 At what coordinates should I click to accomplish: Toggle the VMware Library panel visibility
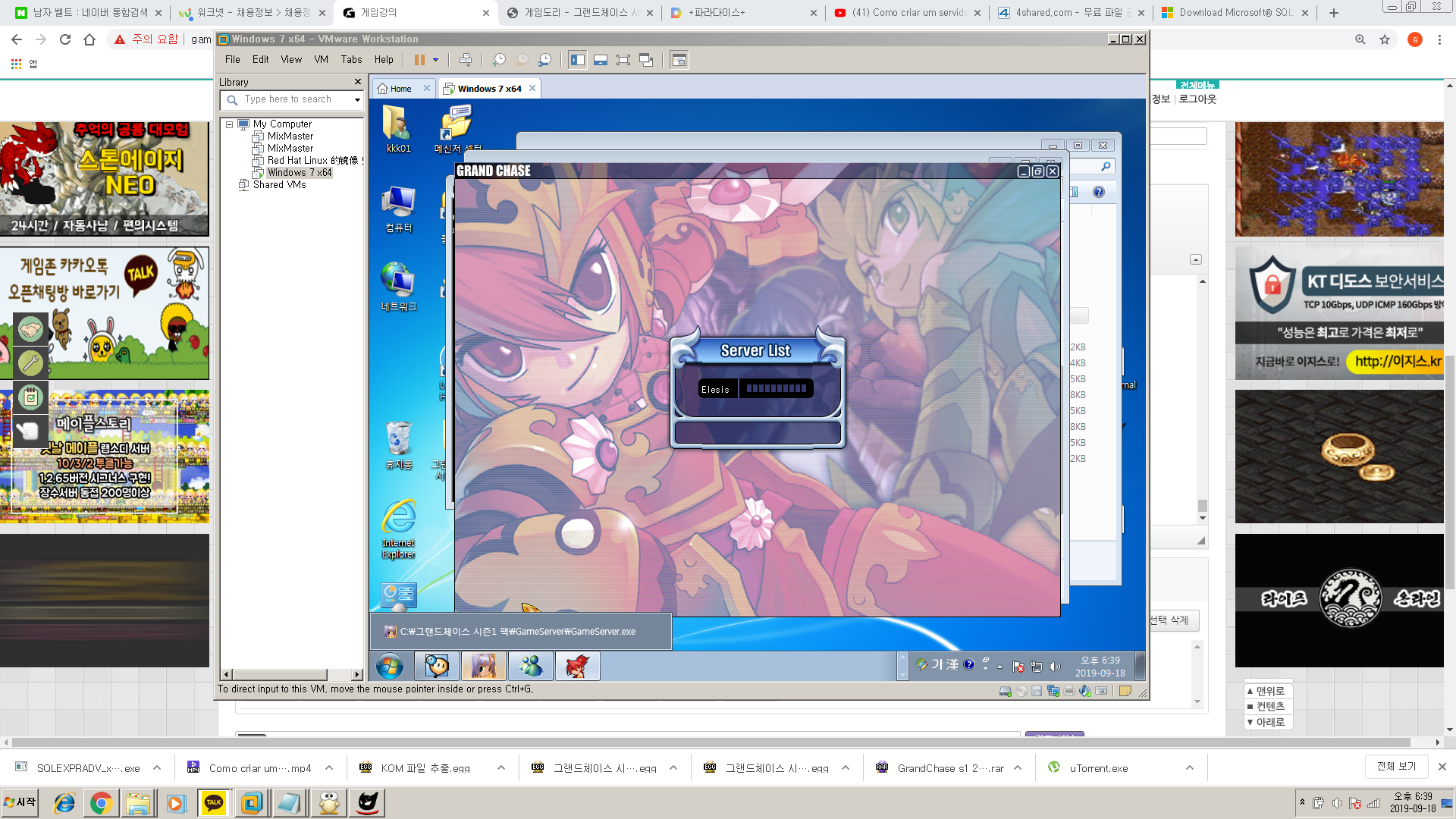click(x=578, y=60)
